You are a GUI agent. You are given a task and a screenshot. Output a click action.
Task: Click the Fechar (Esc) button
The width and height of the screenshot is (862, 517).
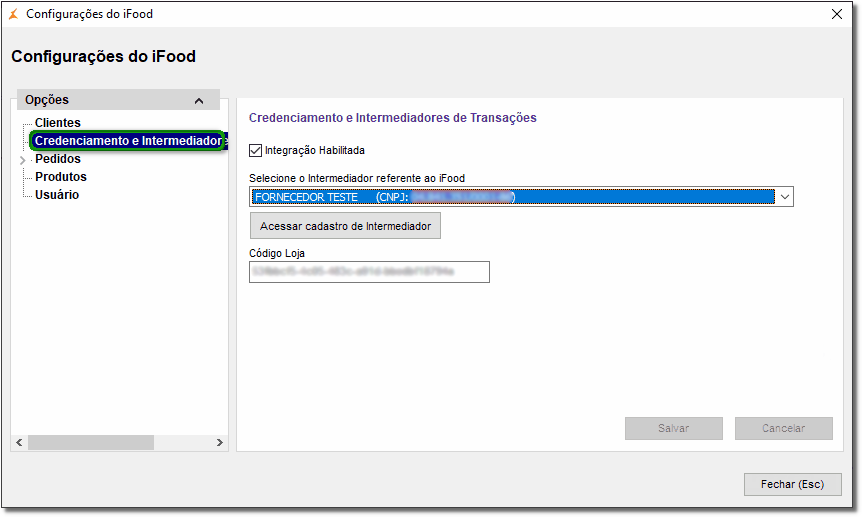[792, 485]
